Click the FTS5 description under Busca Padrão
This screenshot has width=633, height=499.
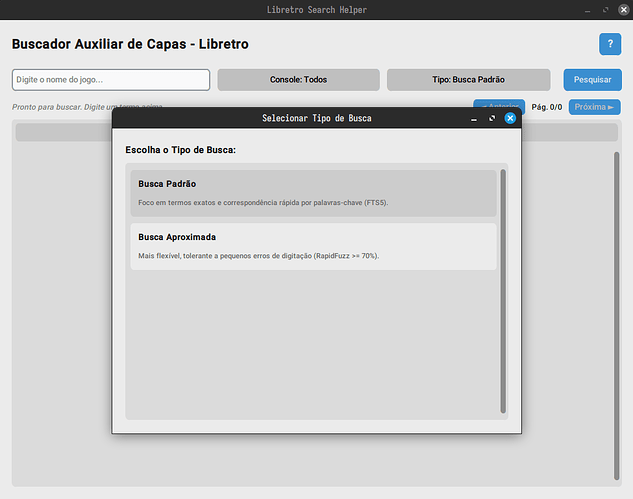tap(263, 203)
